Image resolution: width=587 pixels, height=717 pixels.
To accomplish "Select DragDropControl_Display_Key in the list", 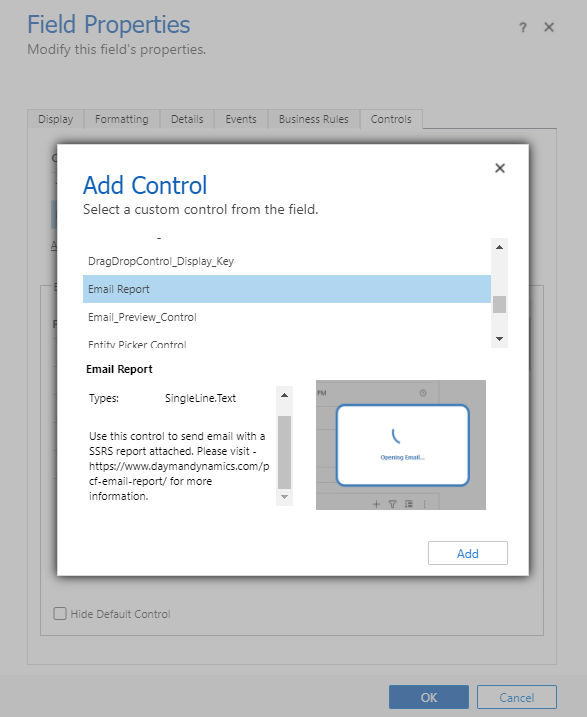I will pos(287,261).
